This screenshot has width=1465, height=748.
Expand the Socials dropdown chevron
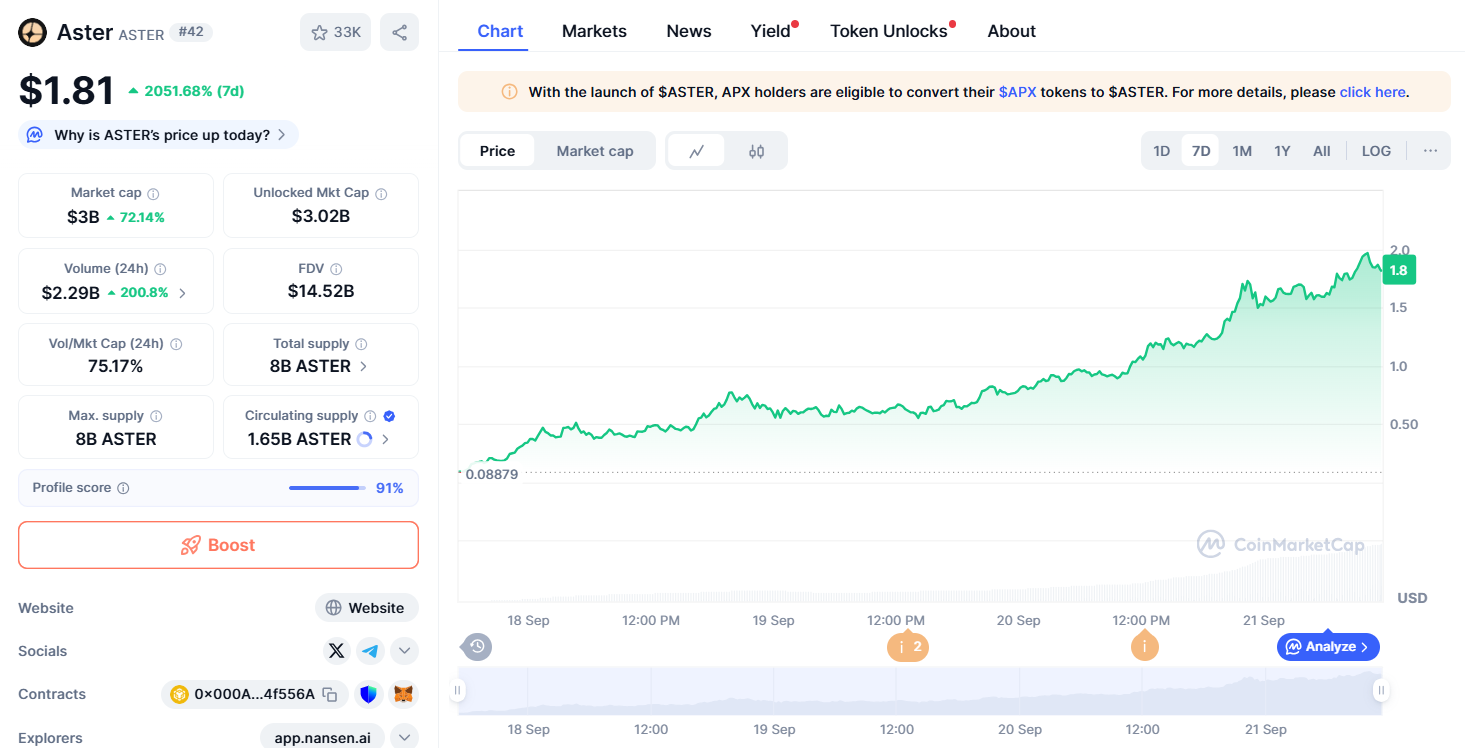coord(404,651)
